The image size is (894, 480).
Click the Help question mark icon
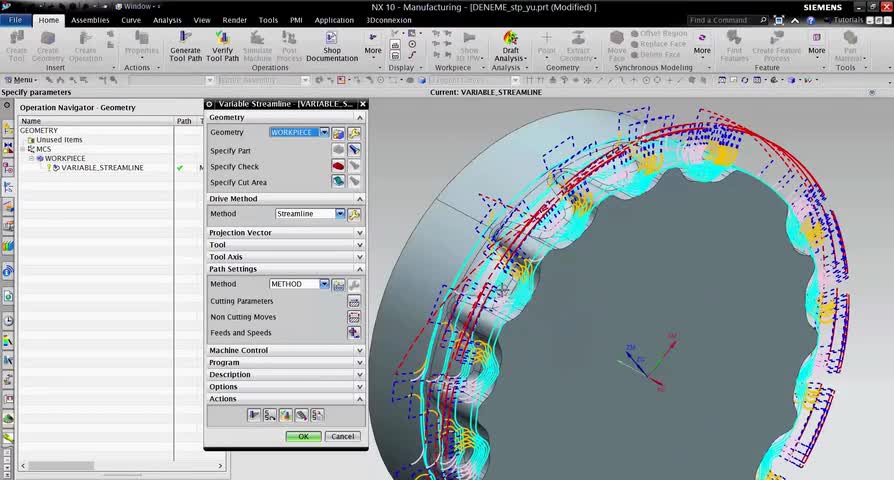(810, 20)
